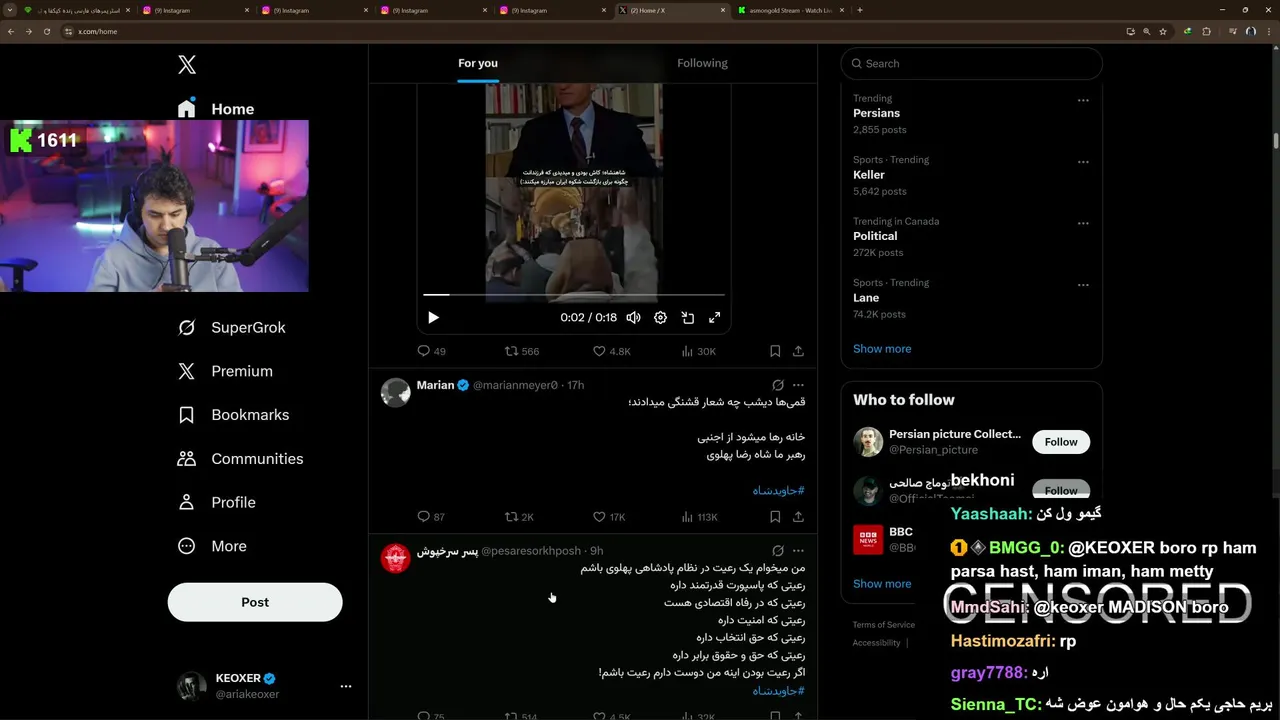View analytics of Marian's post, 113K views

click(700, 517)
